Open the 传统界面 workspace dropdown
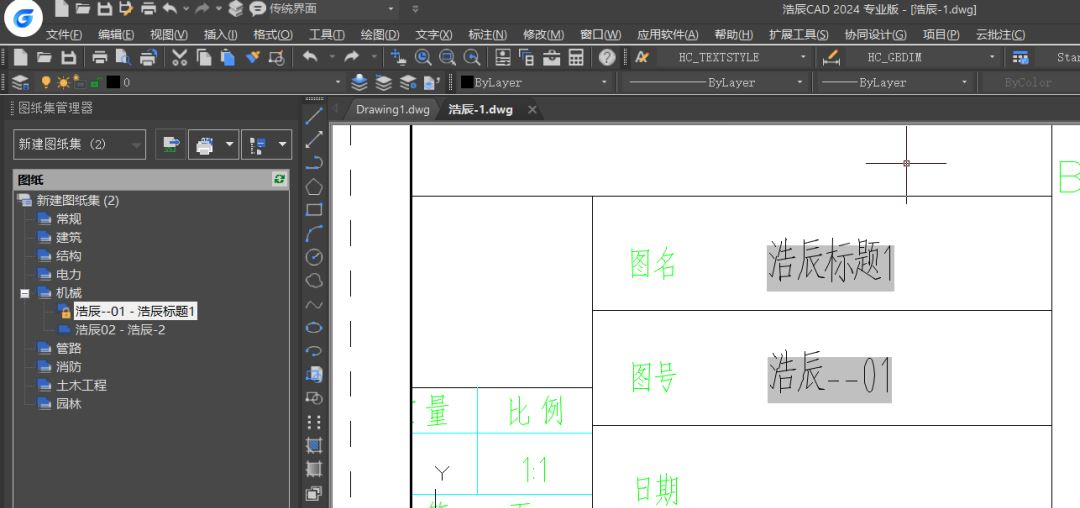 (x=333, y=8)
